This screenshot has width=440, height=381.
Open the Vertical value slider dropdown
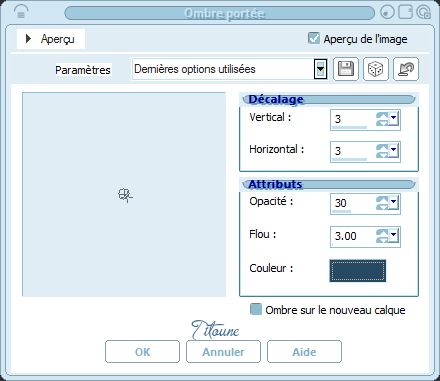(393, 119)
